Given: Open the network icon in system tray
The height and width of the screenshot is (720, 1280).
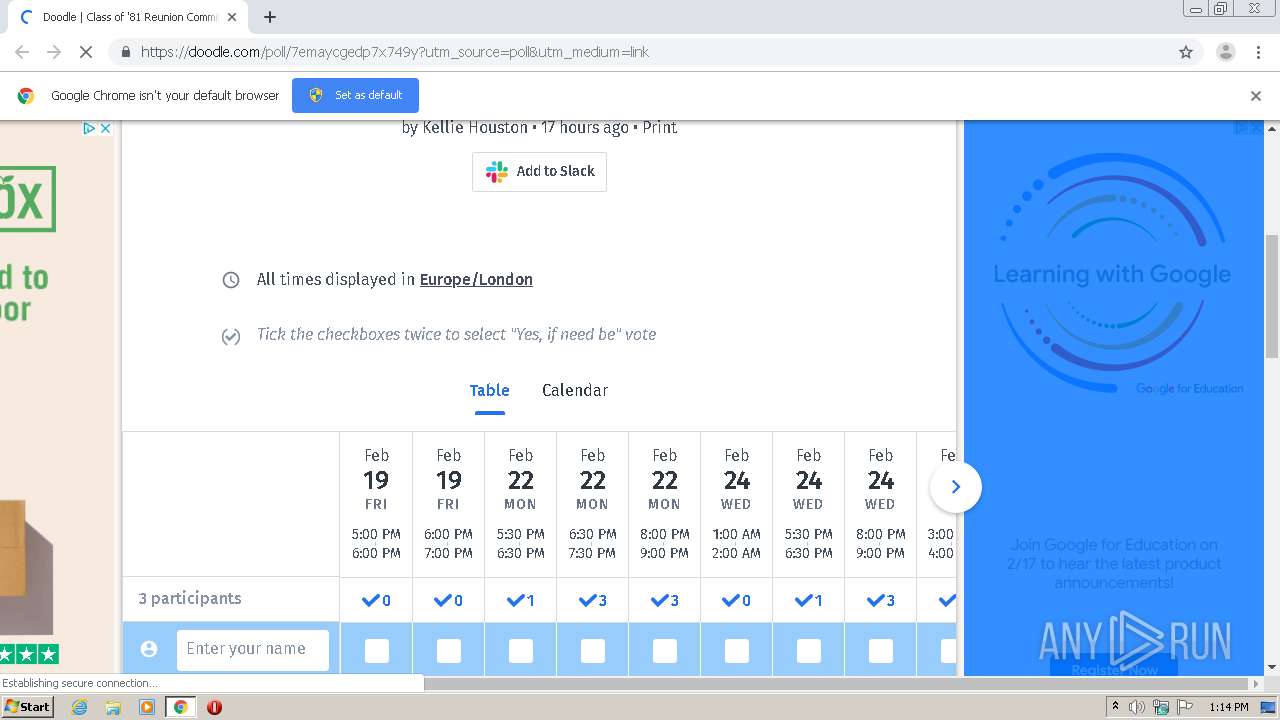Looking at the screenshot, I should point(1161,707).
